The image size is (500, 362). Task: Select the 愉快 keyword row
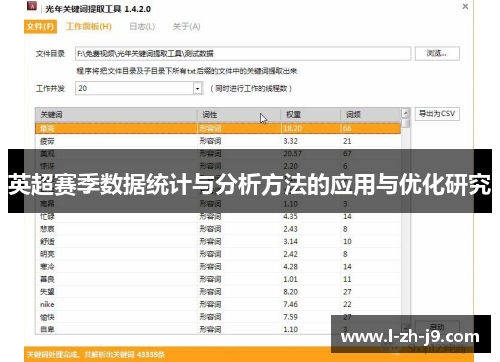[x=218, y=317]
